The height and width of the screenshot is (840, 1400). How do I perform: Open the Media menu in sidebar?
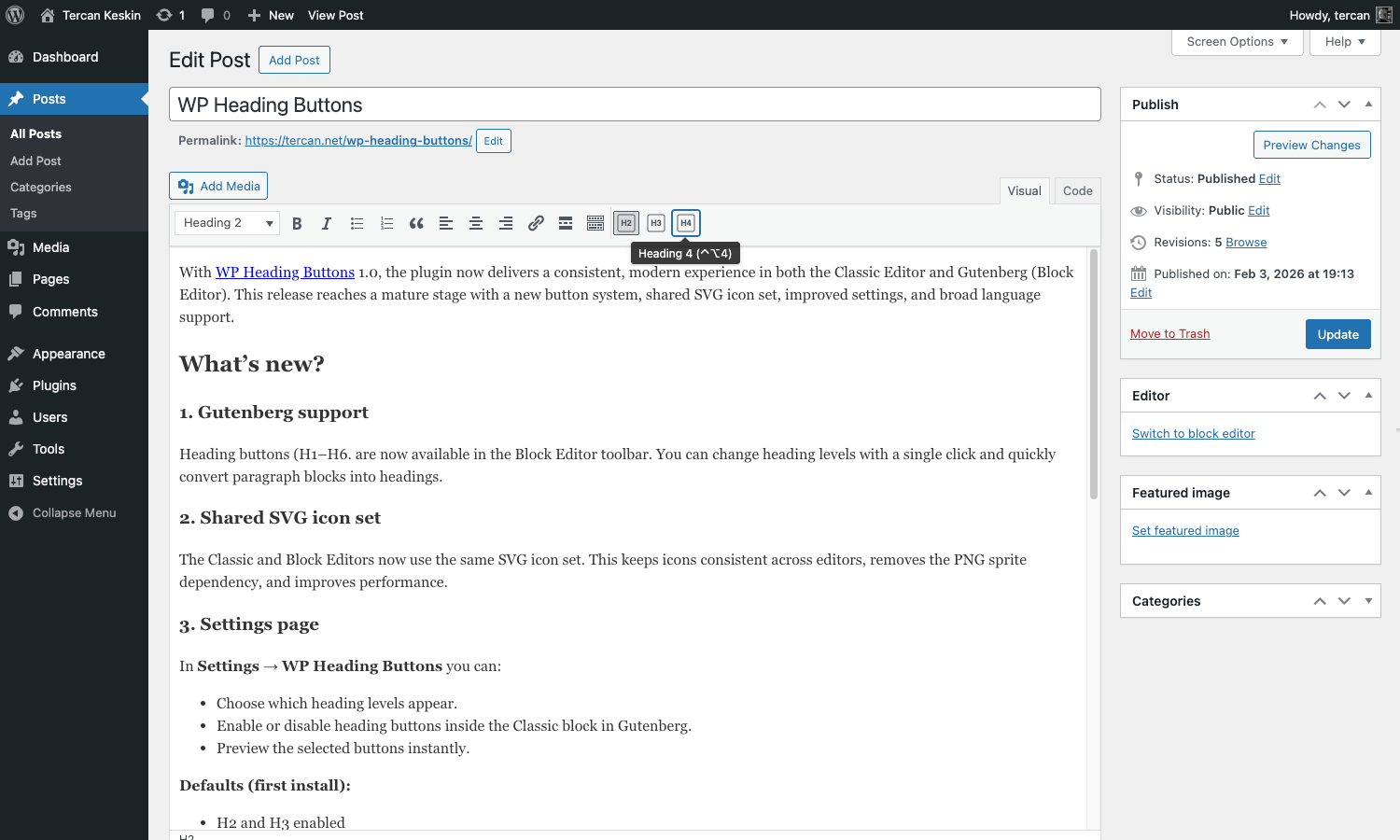click(x=74, y=247)
